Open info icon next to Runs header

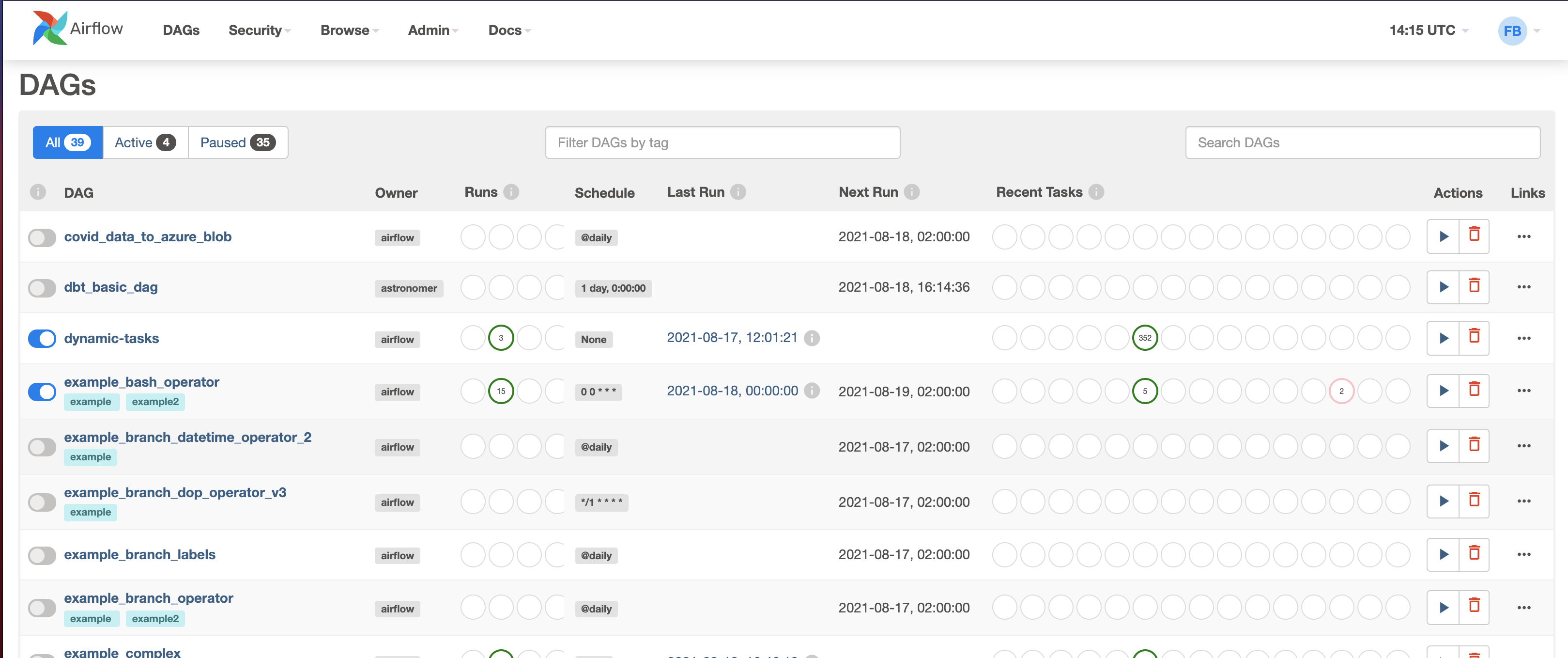click(511, 192)
